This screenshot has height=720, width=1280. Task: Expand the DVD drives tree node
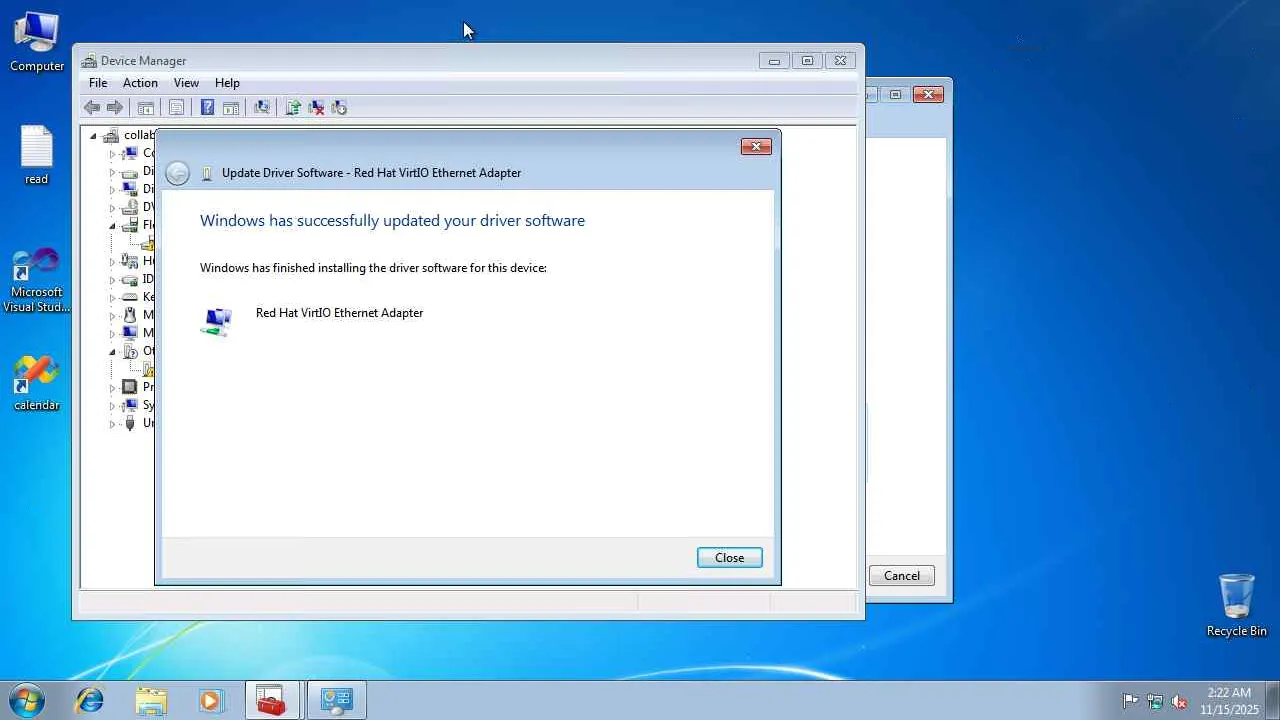[112, 207]
